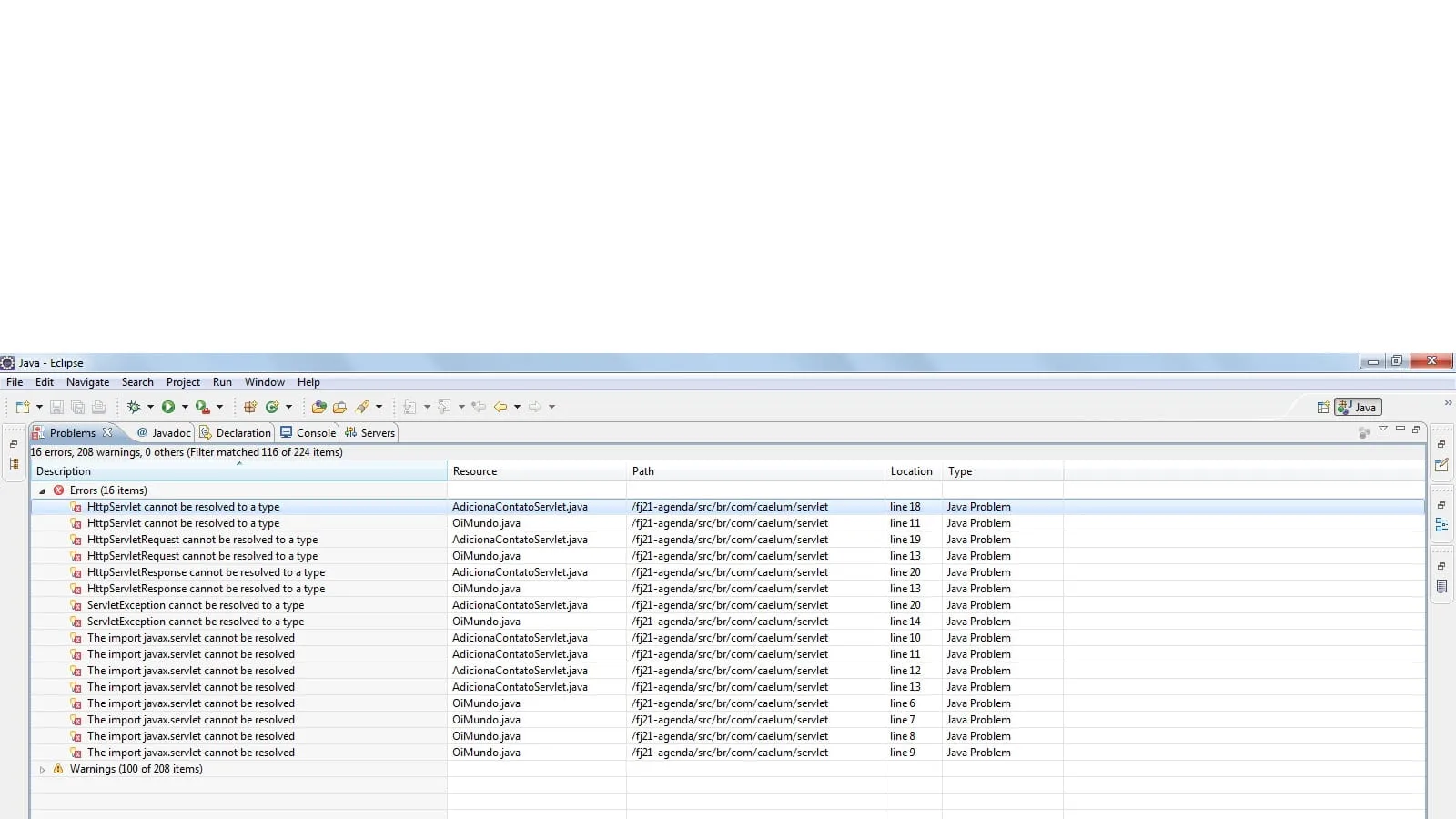Open the Project menu

tap(183, 382)
